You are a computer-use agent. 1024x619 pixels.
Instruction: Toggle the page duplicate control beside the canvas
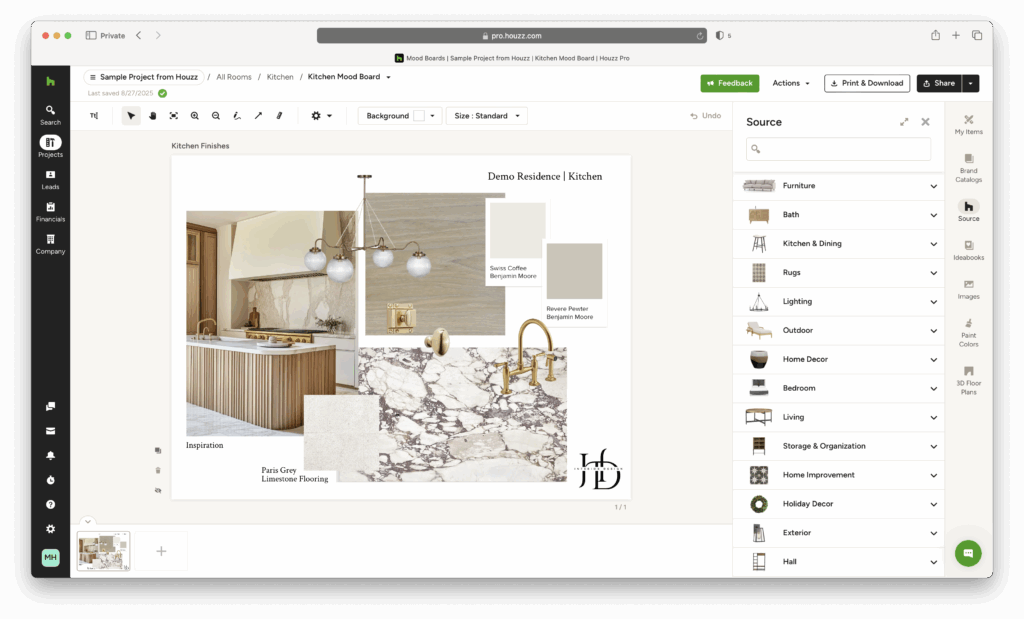pyautogui.click(x=157, y=450)
